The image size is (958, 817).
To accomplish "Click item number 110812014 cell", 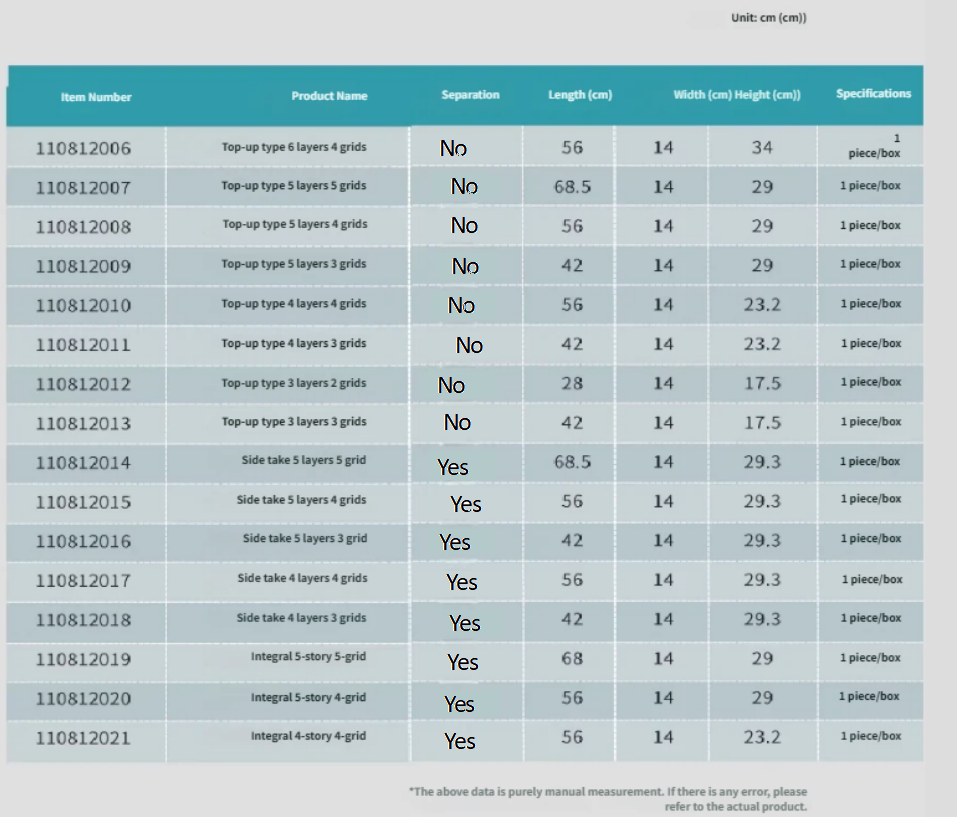I will click(x=83, y=463).
